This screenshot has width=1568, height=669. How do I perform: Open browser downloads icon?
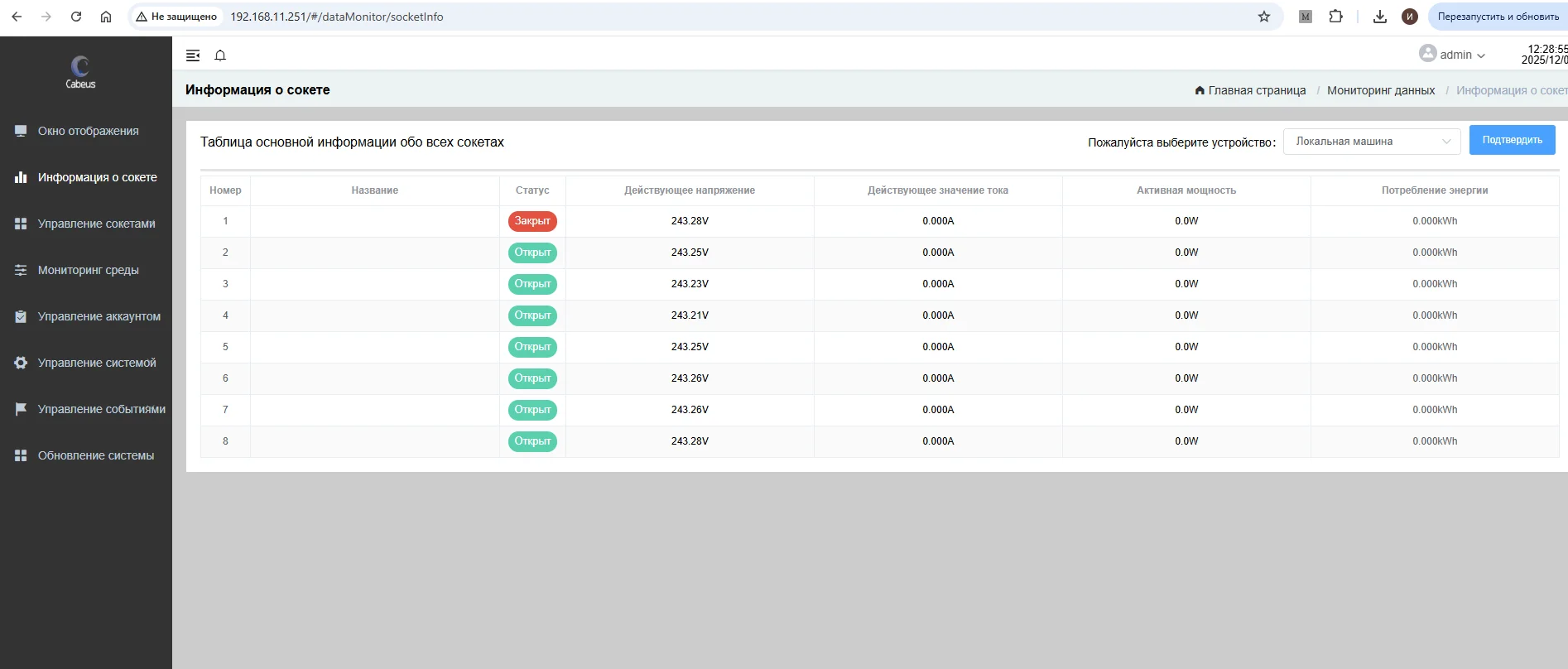pos(1379,17)
